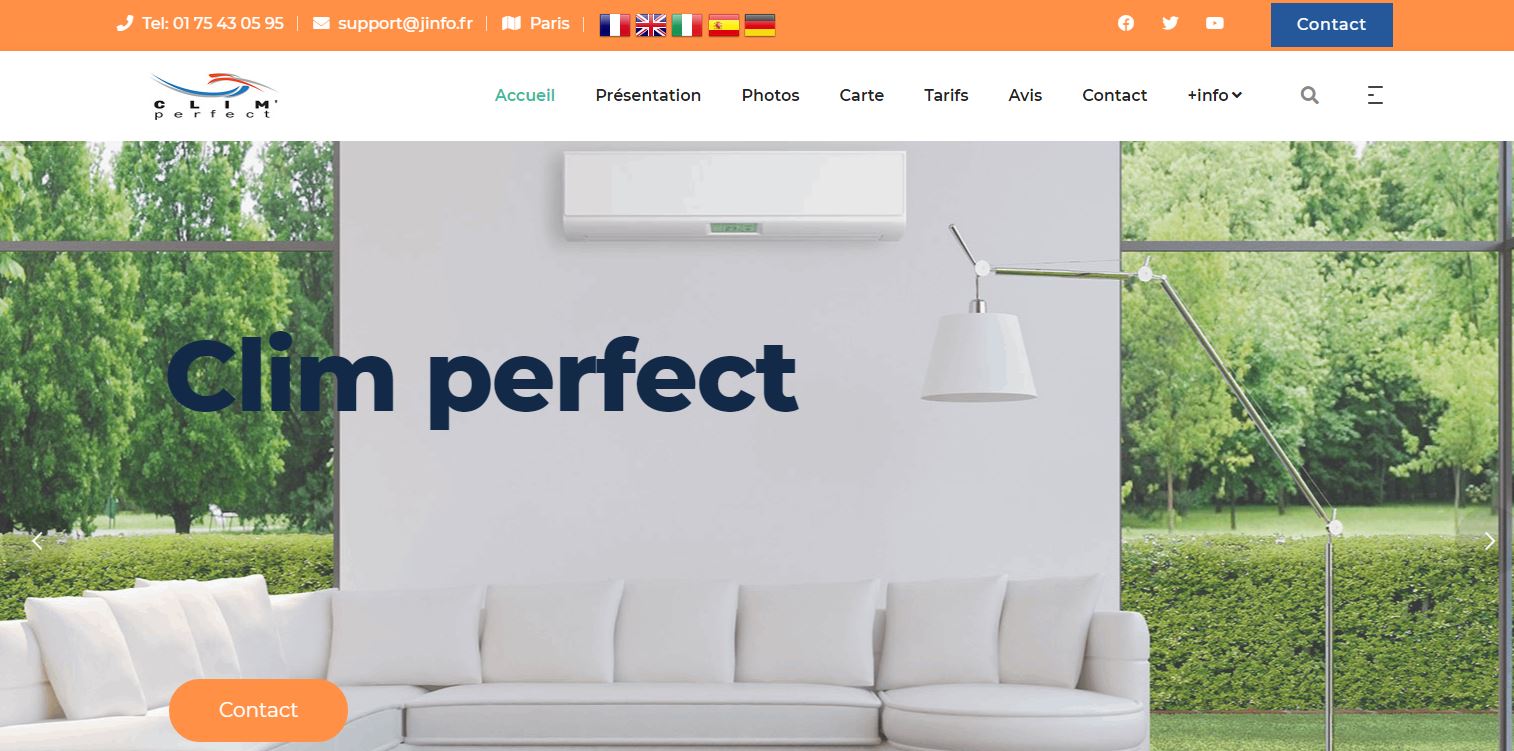Open the Photos menu item
The height and width of the screenshot is (751, 1514).
click(x=770, y=95)
